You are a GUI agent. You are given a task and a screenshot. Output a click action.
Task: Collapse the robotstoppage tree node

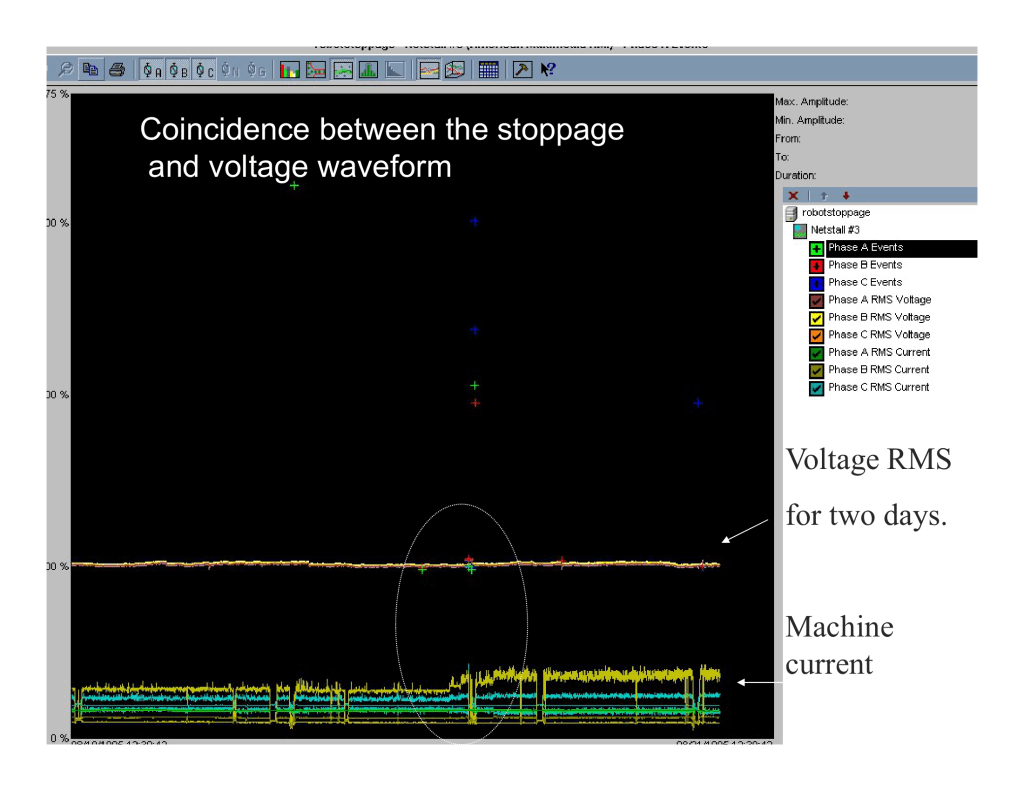pyautogui.click(x=792, y=213)
